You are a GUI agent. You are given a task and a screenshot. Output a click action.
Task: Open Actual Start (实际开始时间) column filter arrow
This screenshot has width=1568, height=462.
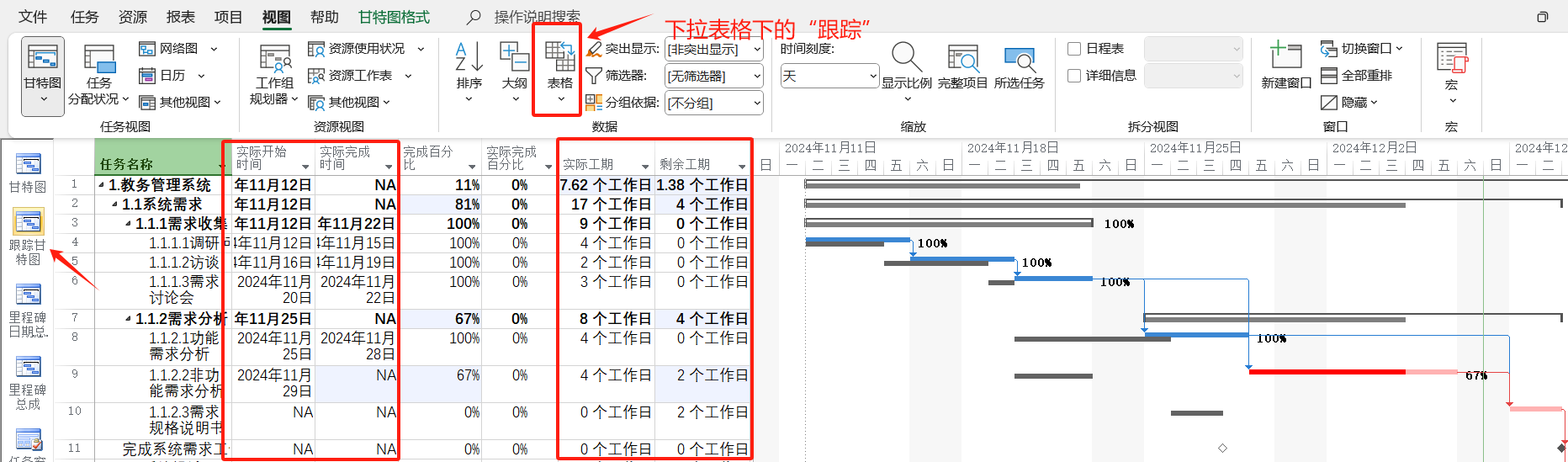tap(305, 167)
